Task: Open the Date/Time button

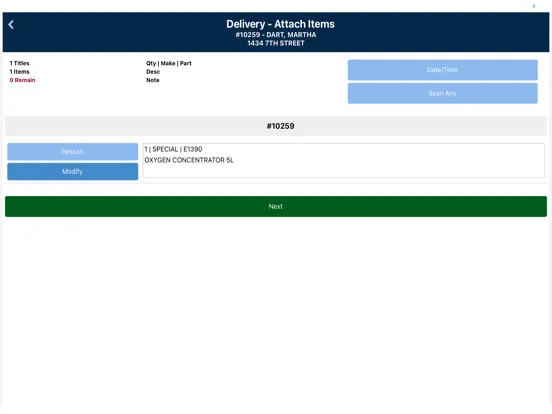Action: tap(443, 70)
